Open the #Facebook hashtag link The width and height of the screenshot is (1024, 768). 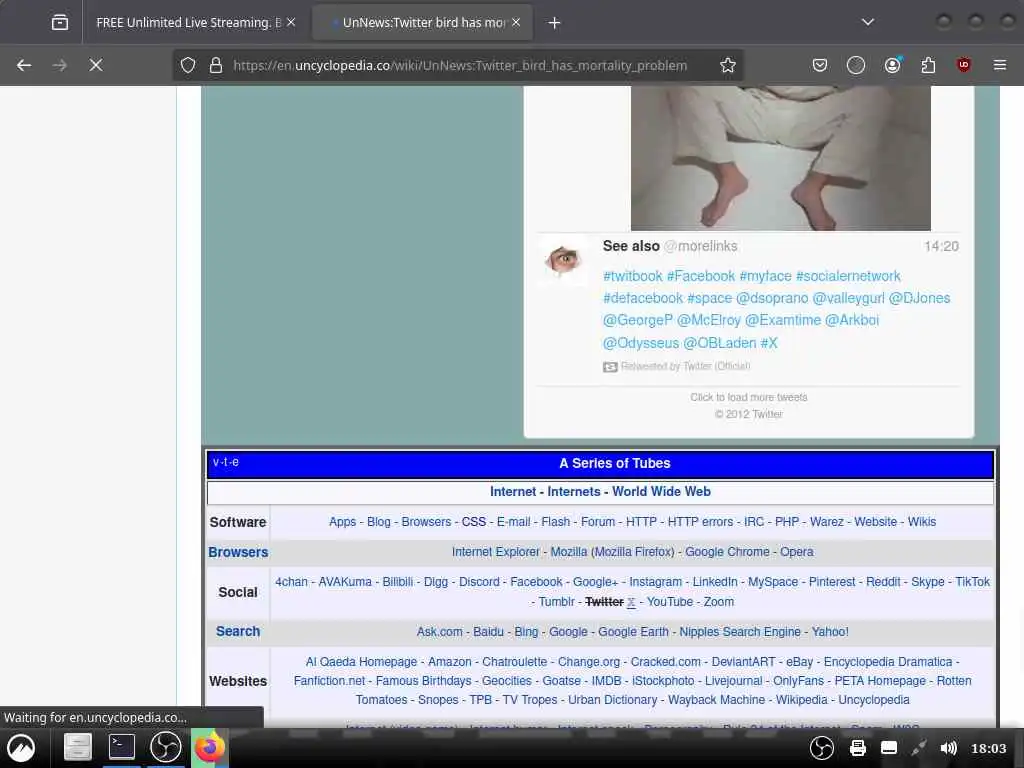(701, 276)
